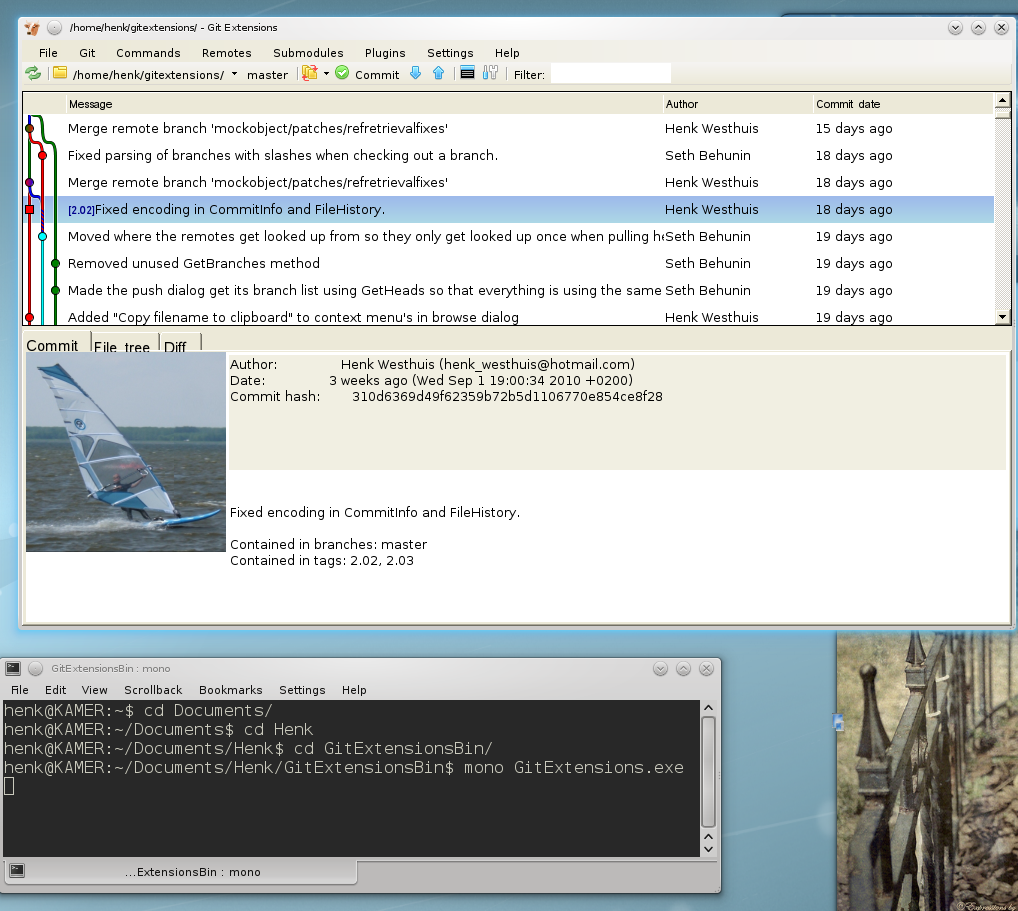The height and width of the screenshot is (911, 1018).
Task: Open the commit dialog via the green Commit icon
Action: (x=342, y=73)
